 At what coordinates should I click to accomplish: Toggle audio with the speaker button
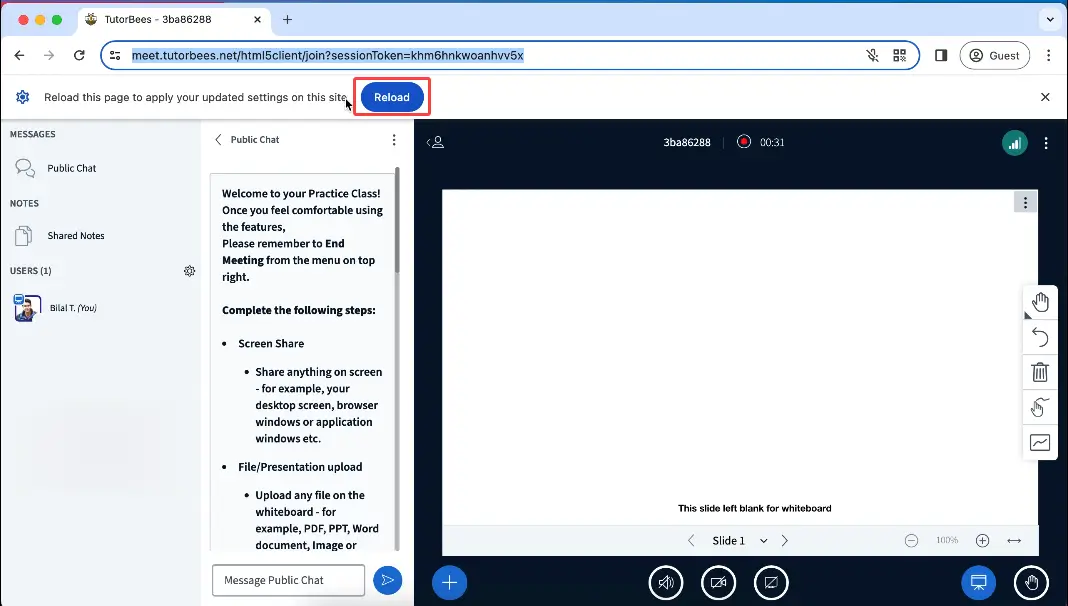[666, 582]
